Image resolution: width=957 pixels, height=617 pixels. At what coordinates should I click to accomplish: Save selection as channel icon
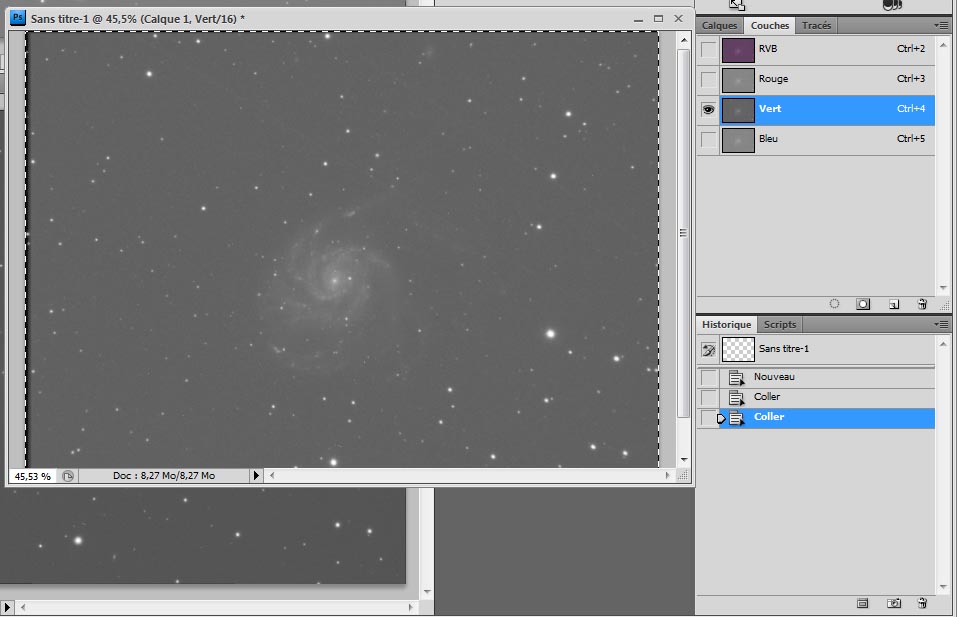(x=863, y=304)
